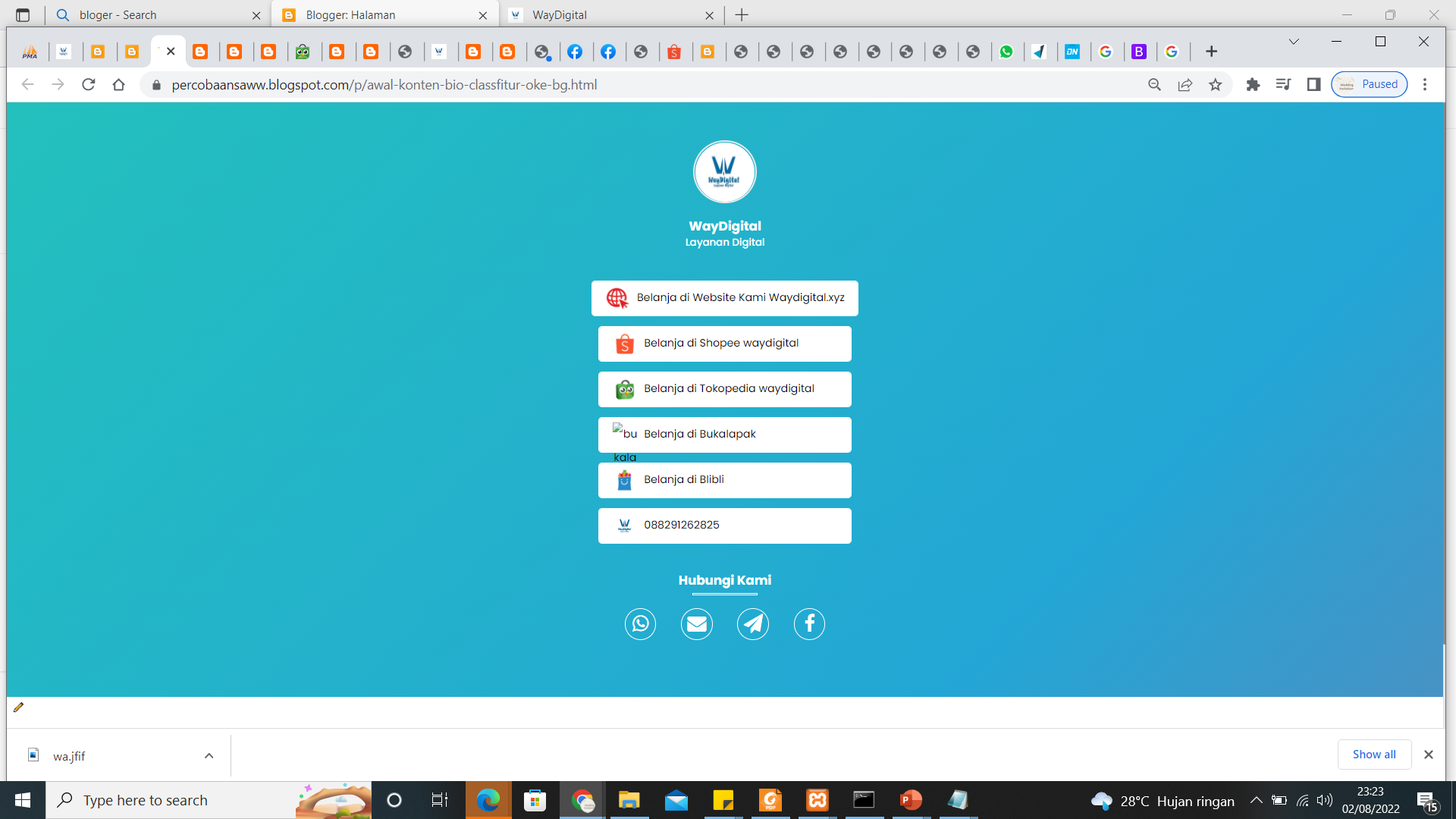The image size is (1456, 819).
Task: Click Show all downloads
Action: point(1374,755)
